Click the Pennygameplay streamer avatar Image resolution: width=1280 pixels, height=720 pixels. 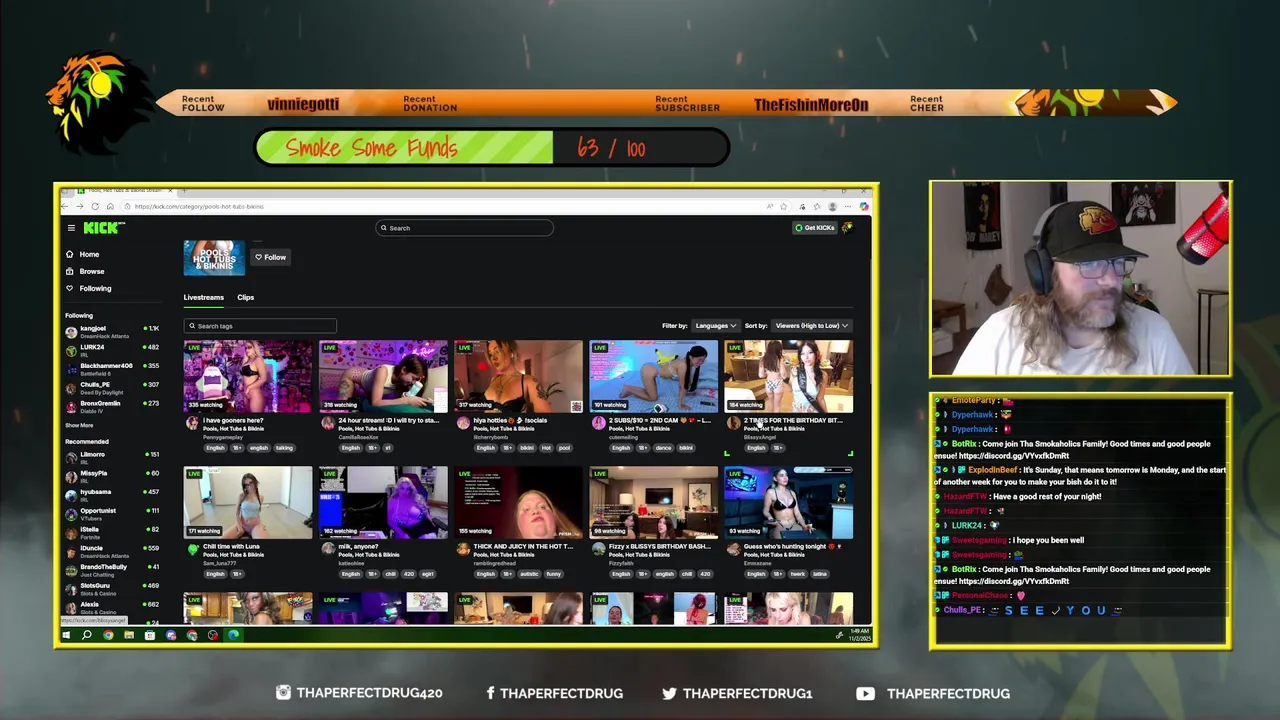[x=192, y=423]
